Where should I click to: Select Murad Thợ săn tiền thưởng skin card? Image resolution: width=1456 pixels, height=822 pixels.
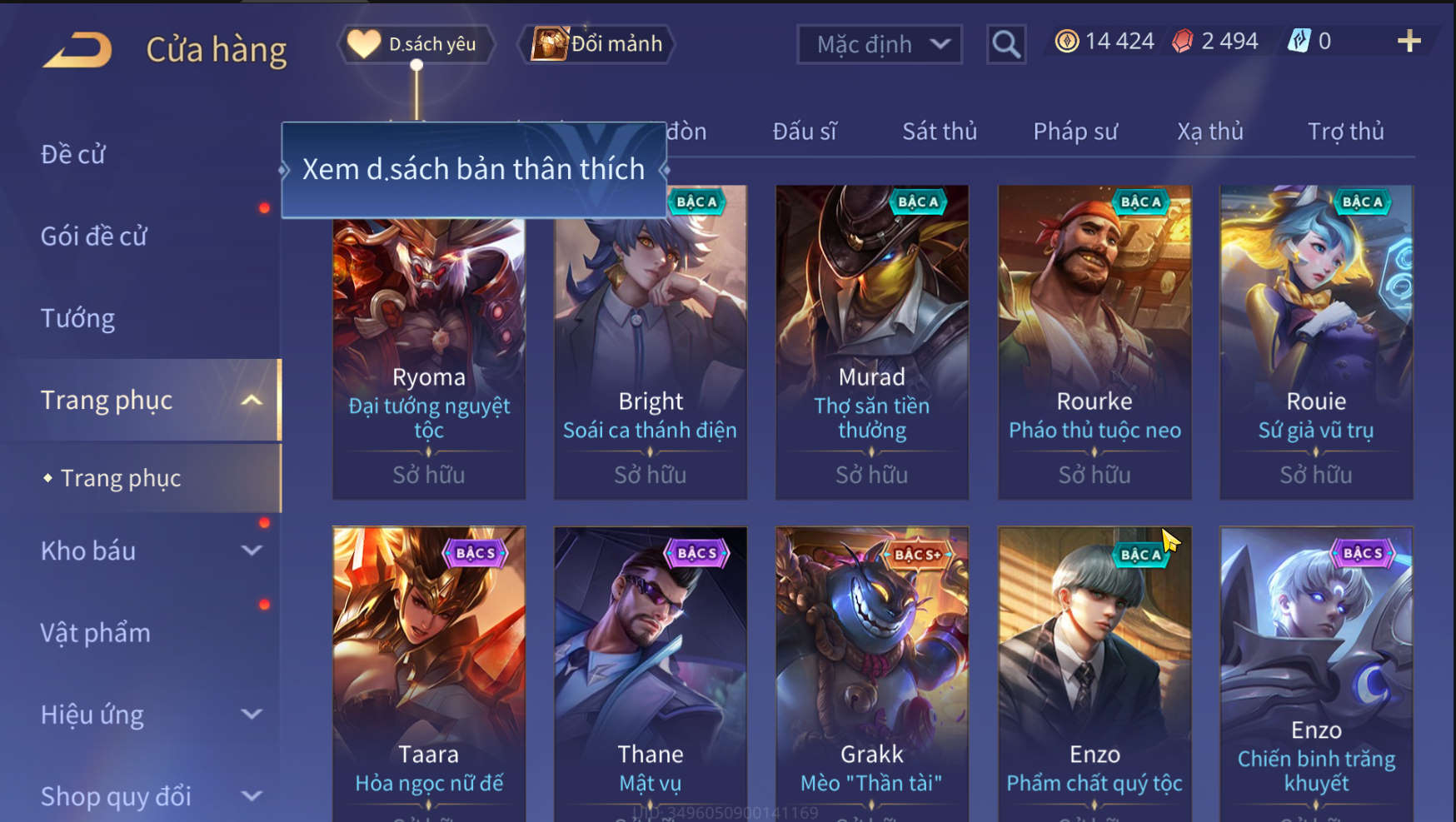tap(872, 342)
